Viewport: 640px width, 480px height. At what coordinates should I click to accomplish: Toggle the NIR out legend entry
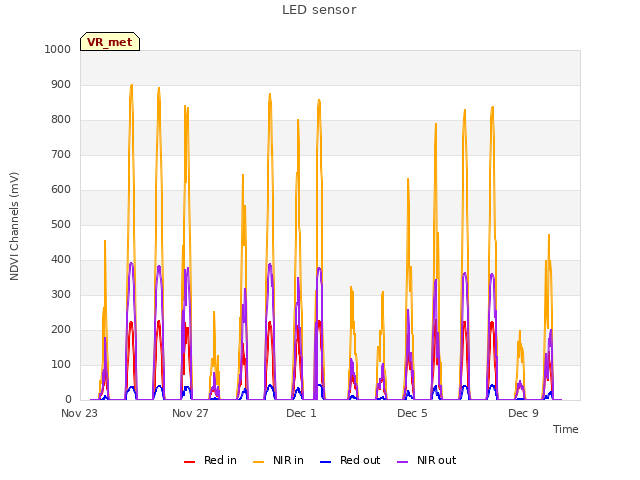[427, 460]
